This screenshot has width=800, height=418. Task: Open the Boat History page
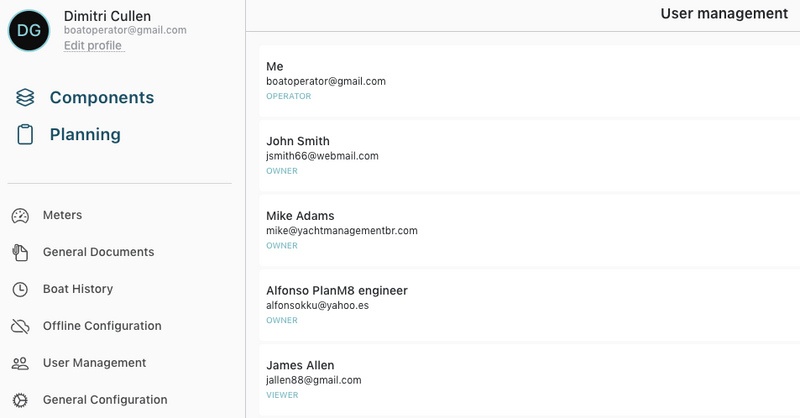pyautogui.click(x=78, y=289)
